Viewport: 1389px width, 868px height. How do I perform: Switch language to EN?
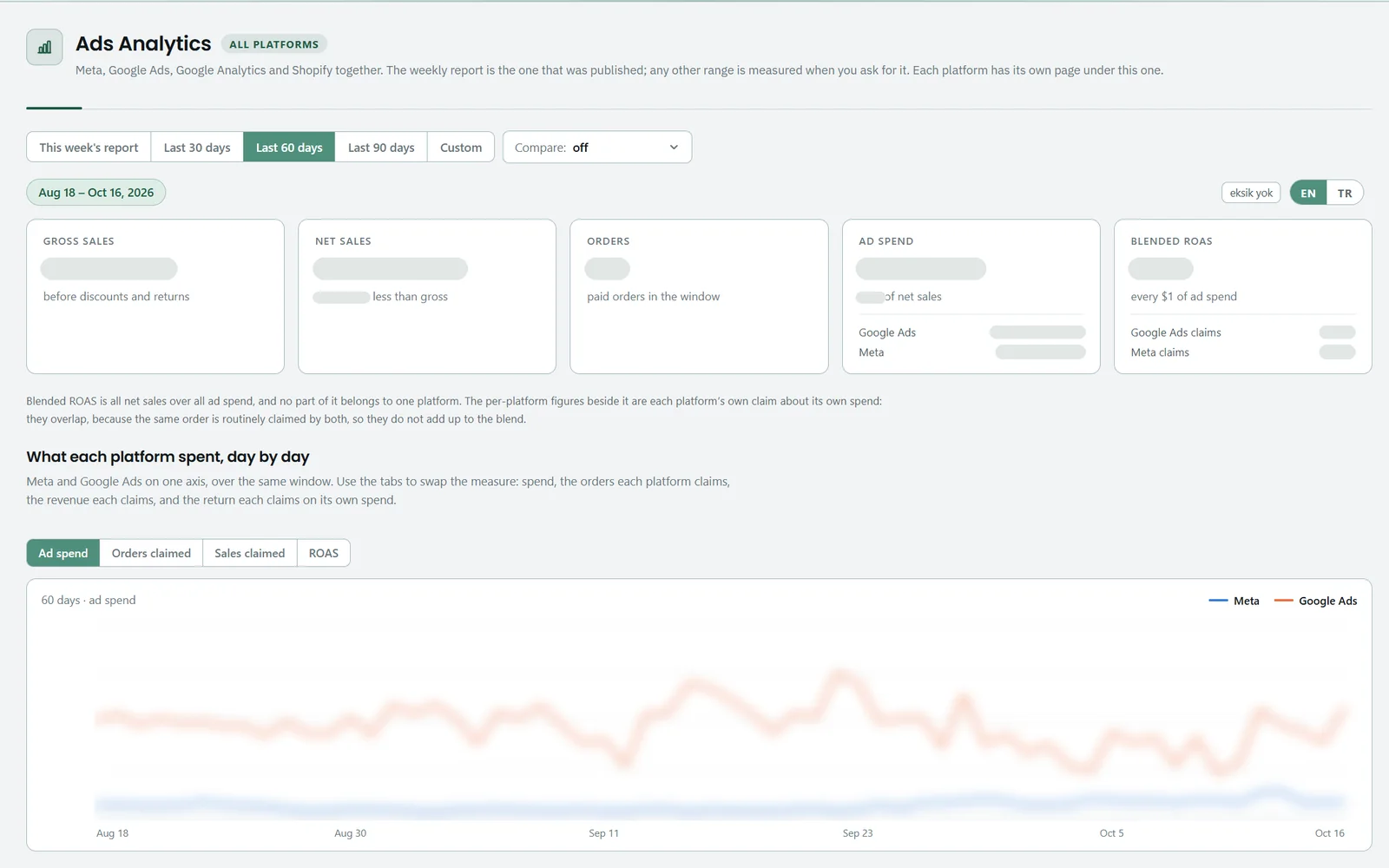pos(1308,193)
